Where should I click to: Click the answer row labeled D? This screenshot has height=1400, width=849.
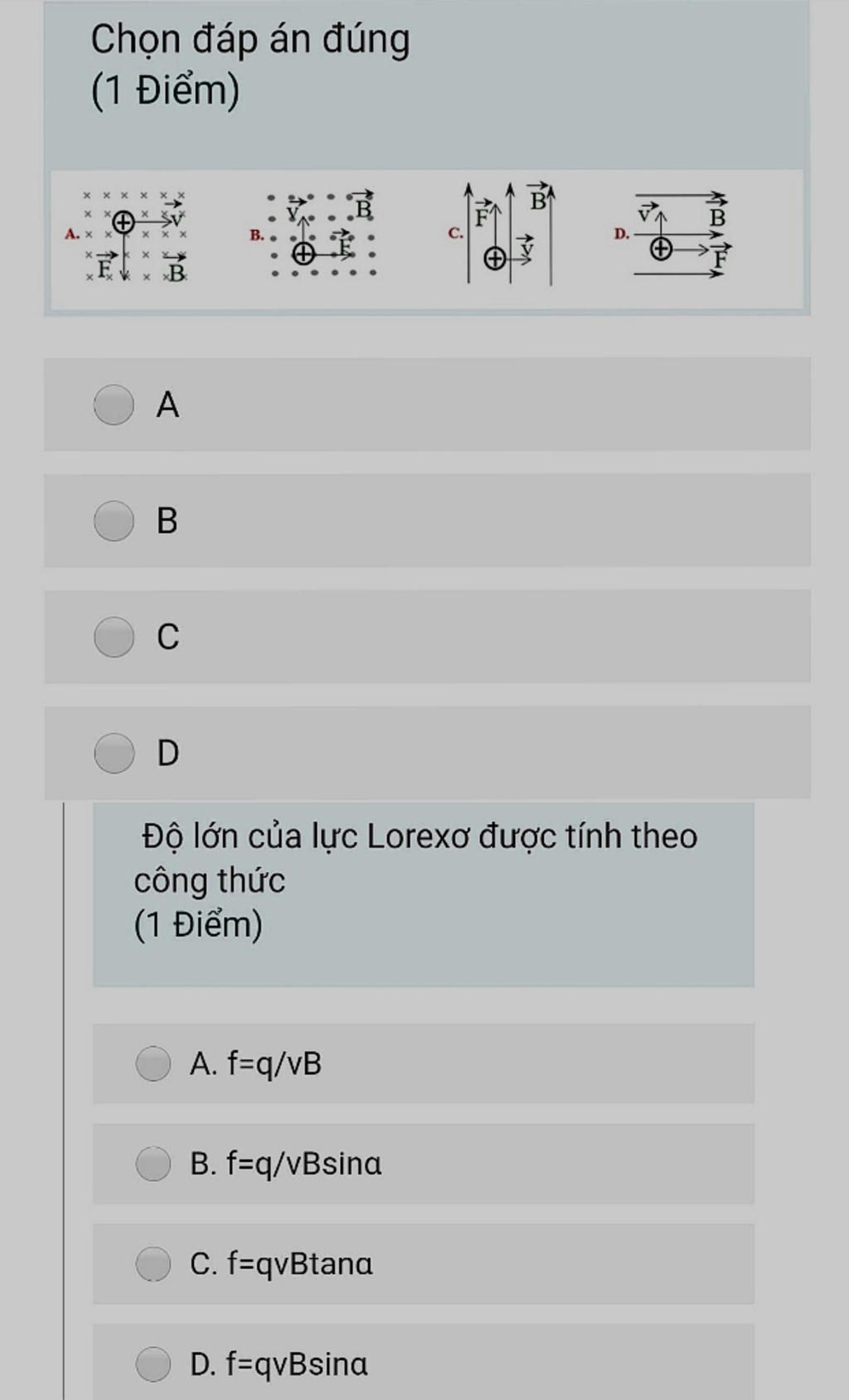(427, 753)
